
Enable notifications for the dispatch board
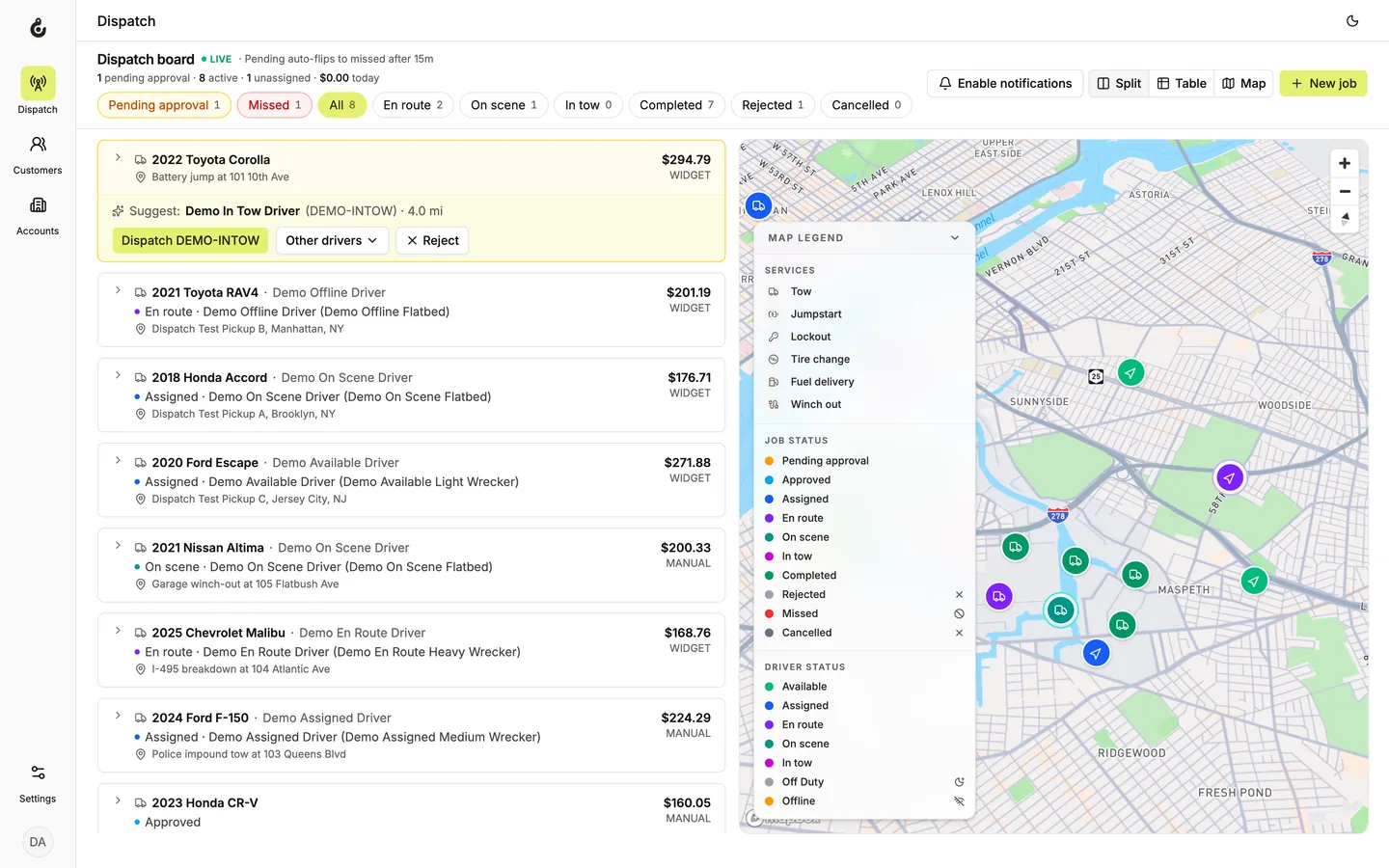coord(1005,84)
